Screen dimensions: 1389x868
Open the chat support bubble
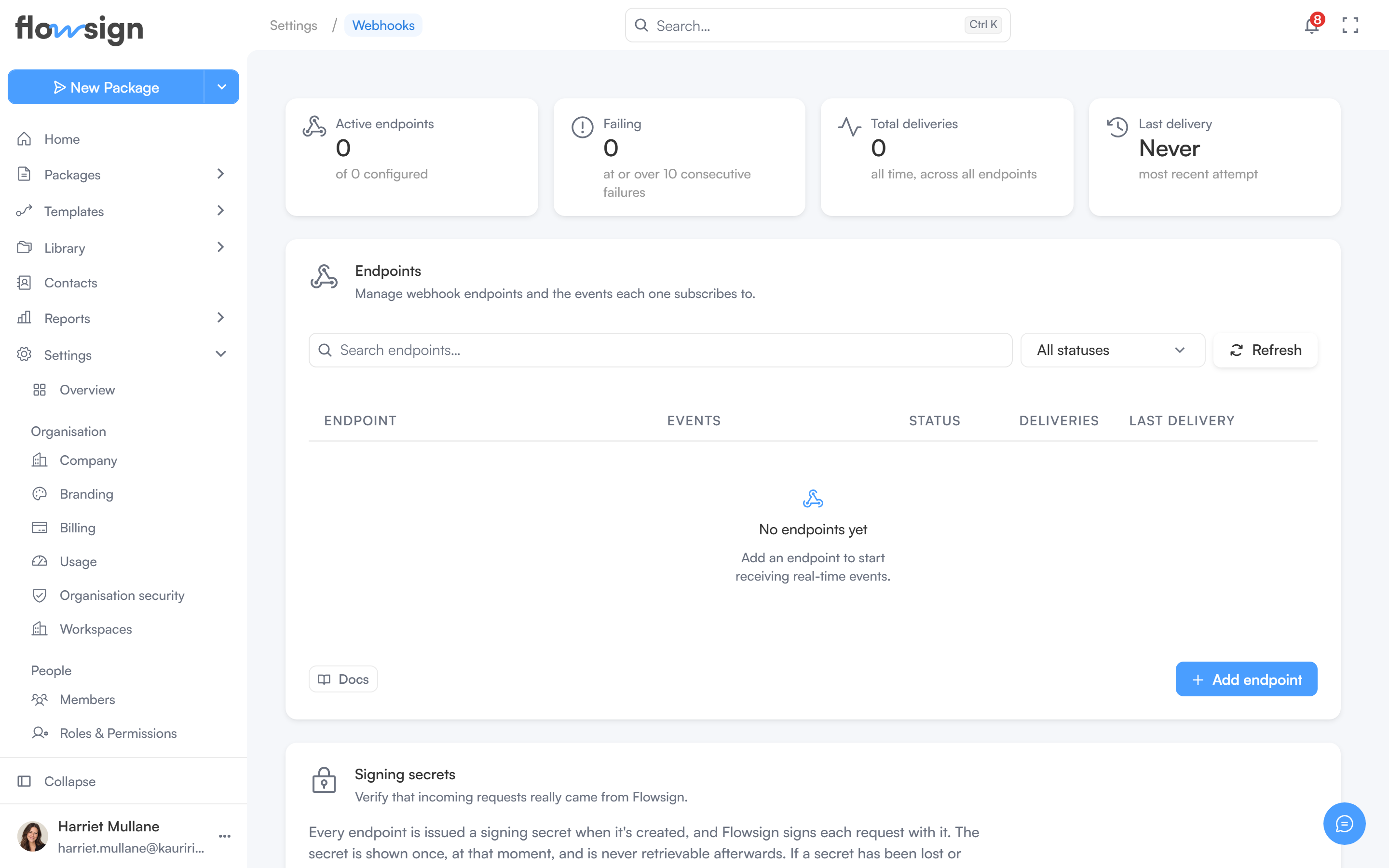pos(1344,823)
